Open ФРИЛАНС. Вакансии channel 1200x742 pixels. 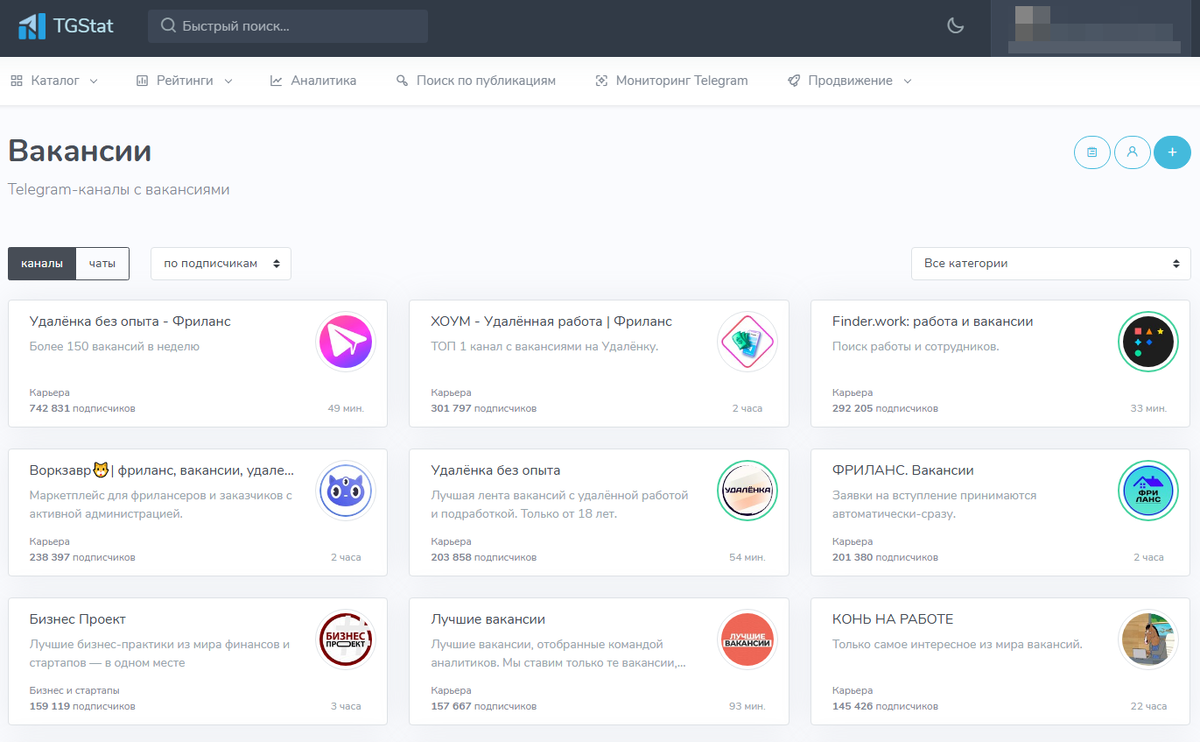pyautogui.click(x=902, y=470)
